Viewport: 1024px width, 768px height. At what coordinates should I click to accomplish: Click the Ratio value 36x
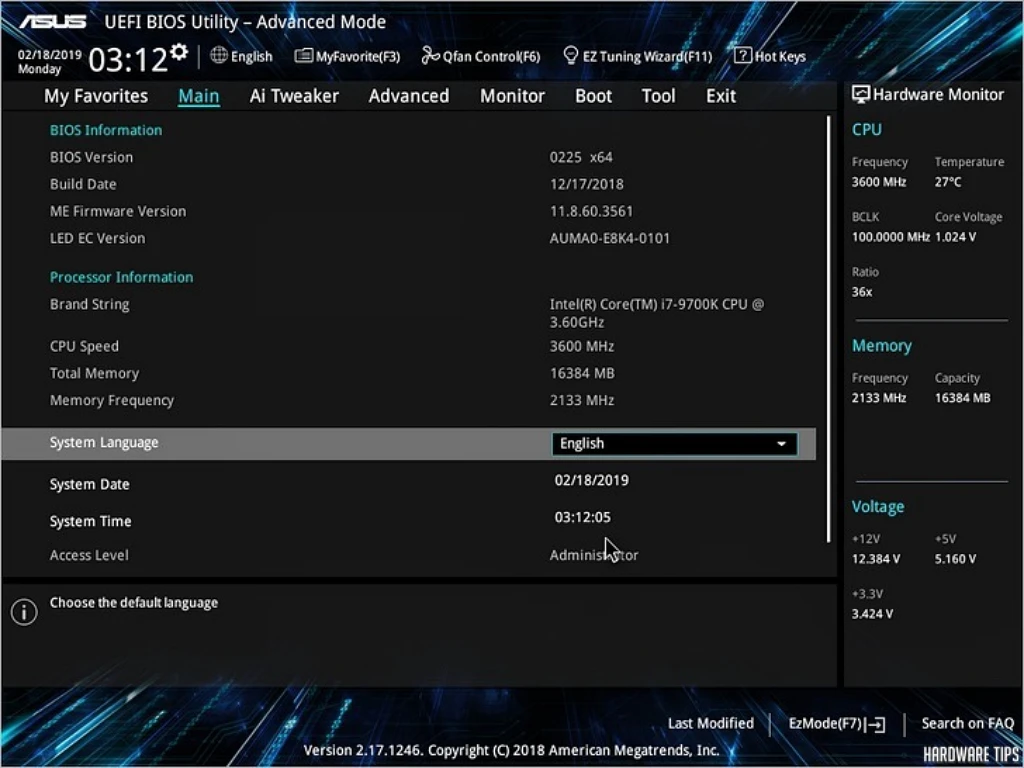pyautogui.click(x=861, y=292)
